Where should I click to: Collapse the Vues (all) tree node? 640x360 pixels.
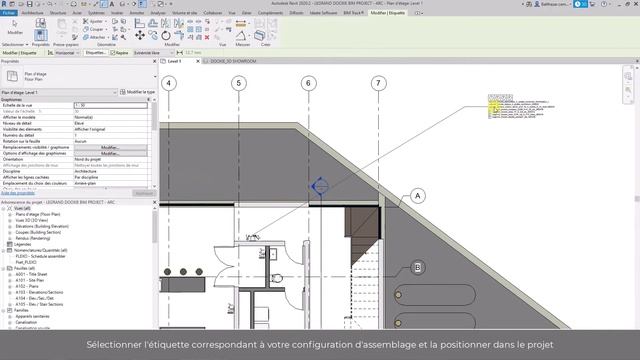pos(4,208)
